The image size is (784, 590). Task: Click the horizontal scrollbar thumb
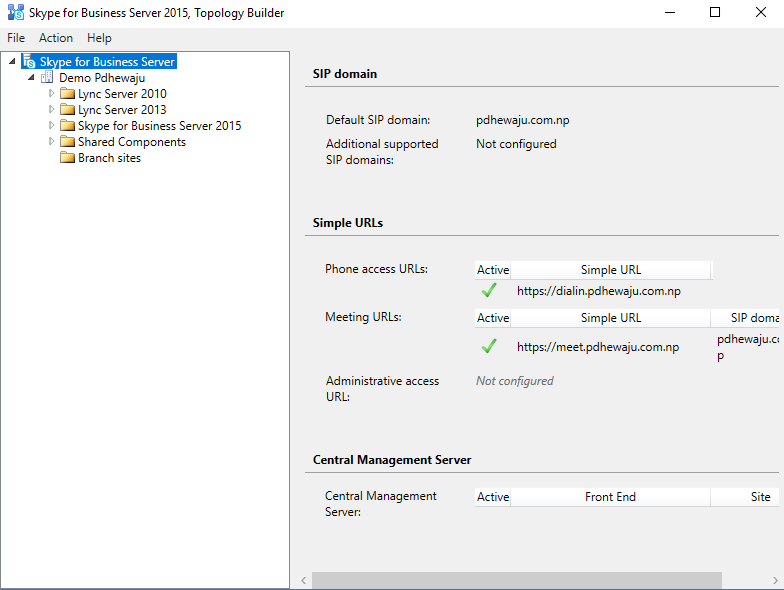516,580
